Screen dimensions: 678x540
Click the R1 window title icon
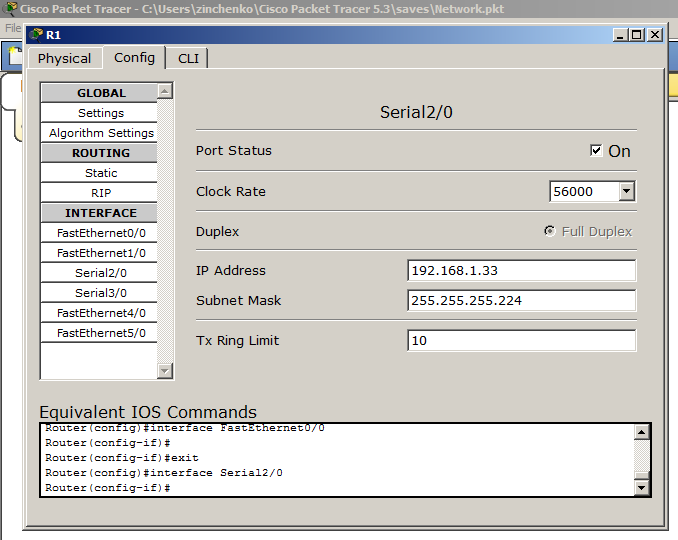[x=37, y=34]
